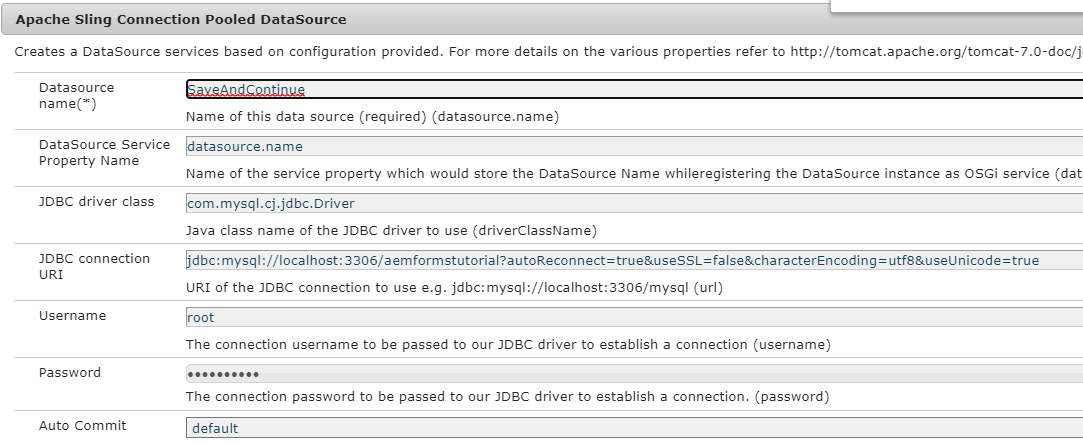Click the Auto Commit label
The image size is (1083, 445).
pos(82,425)
